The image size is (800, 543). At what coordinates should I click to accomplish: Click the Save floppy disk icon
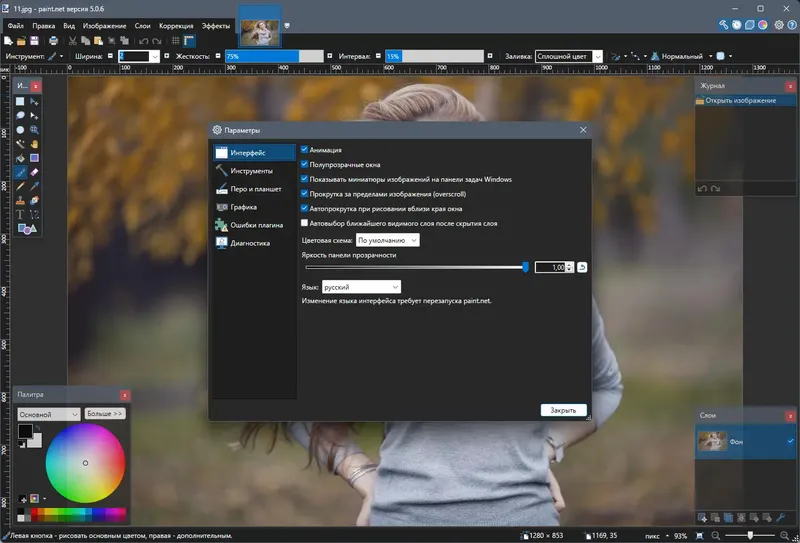click(x=34, y=41)
